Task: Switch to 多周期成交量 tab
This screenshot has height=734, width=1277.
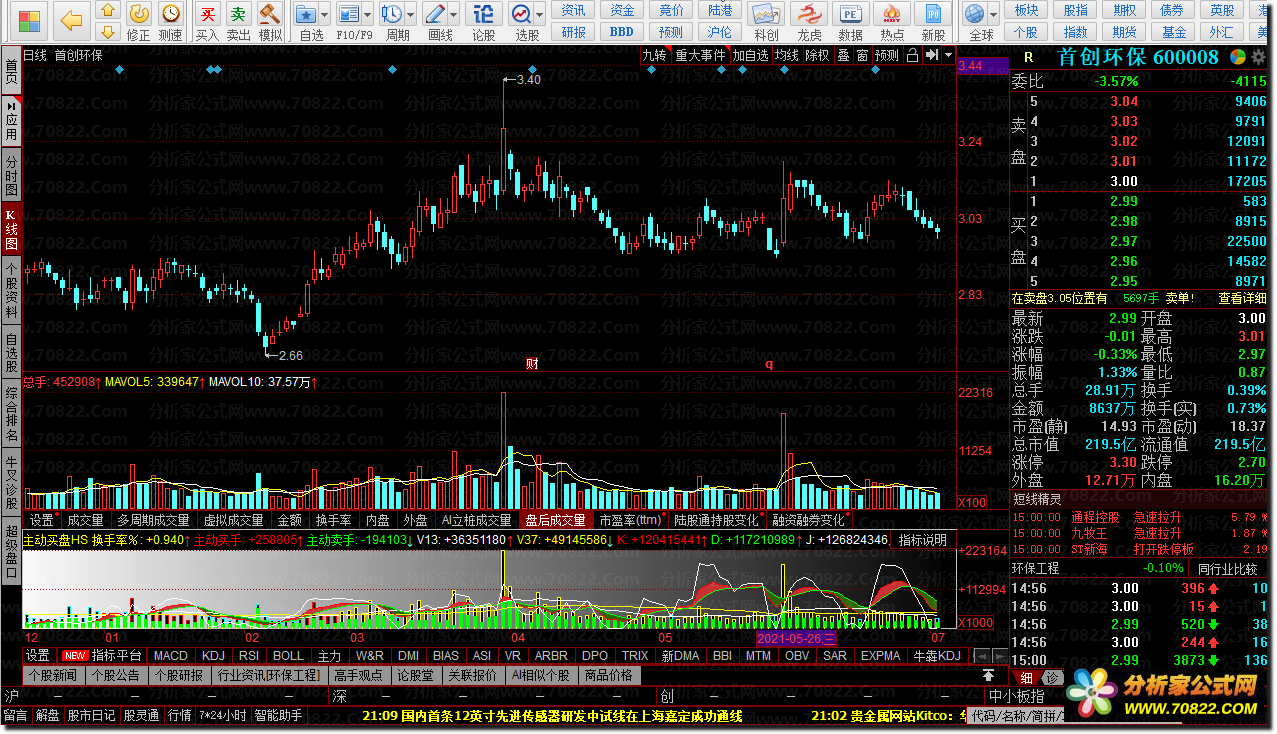Action: pos(153,520)
